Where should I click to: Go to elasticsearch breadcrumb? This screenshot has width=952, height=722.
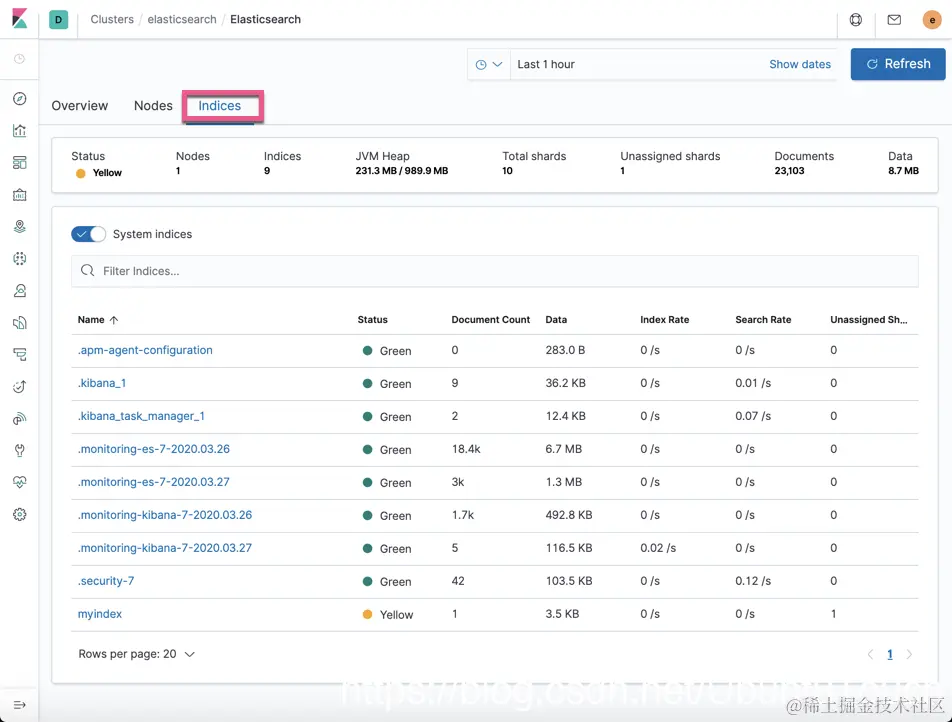click(x=182, y=19)
